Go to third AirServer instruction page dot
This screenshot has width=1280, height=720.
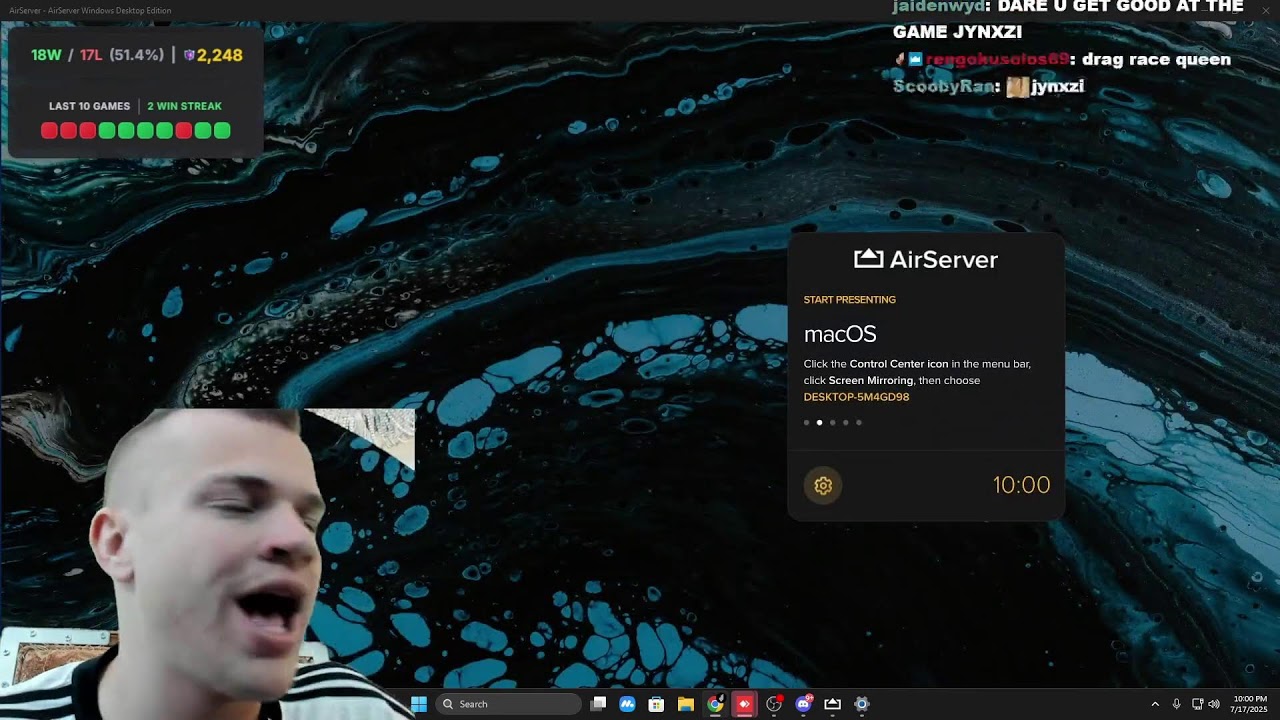(833, 423)
